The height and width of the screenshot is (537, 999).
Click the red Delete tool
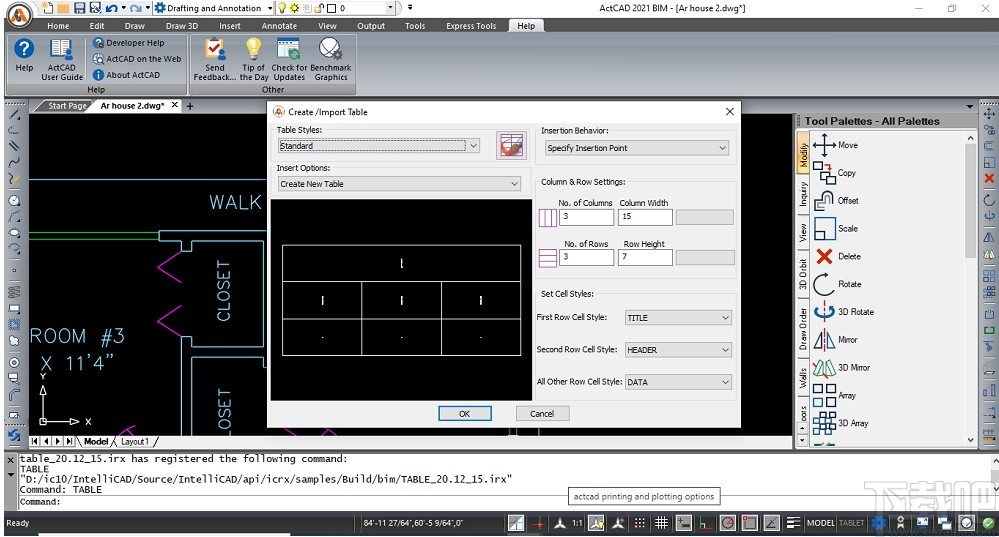[x=837, y=256]
